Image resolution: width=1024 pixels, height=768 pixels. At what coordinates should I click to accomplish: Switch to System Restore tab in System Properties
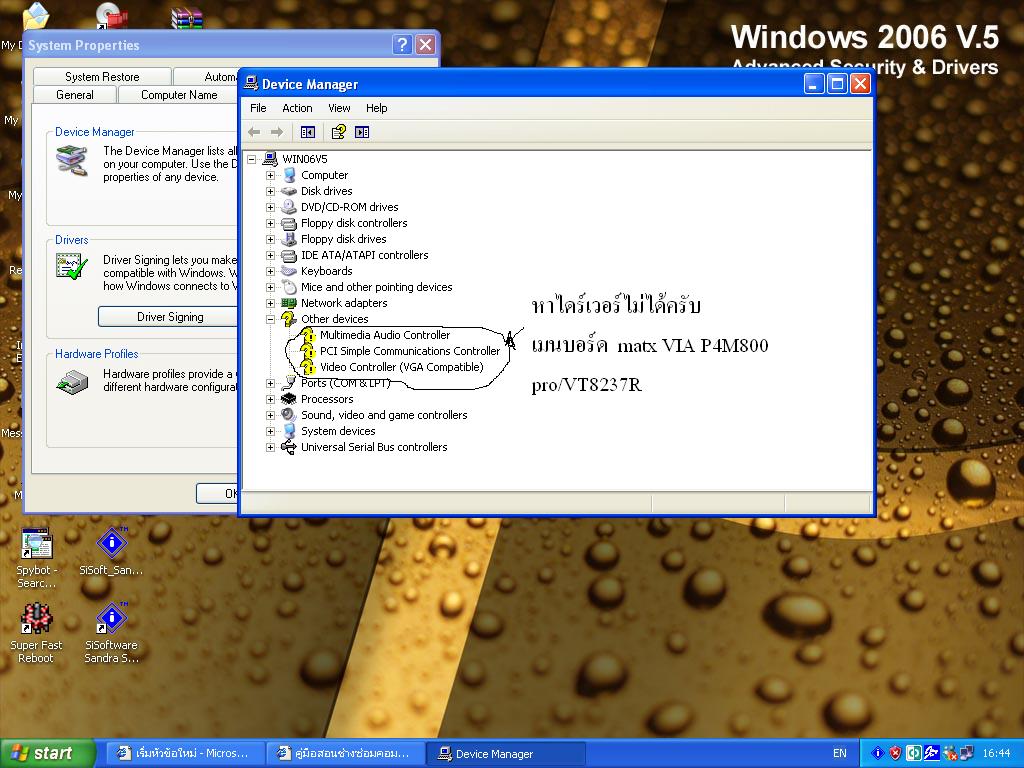click(x=102, y=76)
